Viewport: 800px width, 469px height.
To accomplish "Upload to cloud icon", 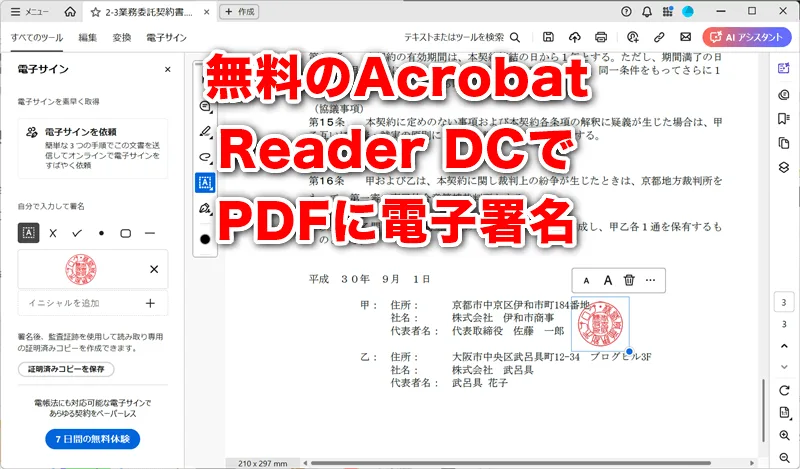I will pos(574,37).
